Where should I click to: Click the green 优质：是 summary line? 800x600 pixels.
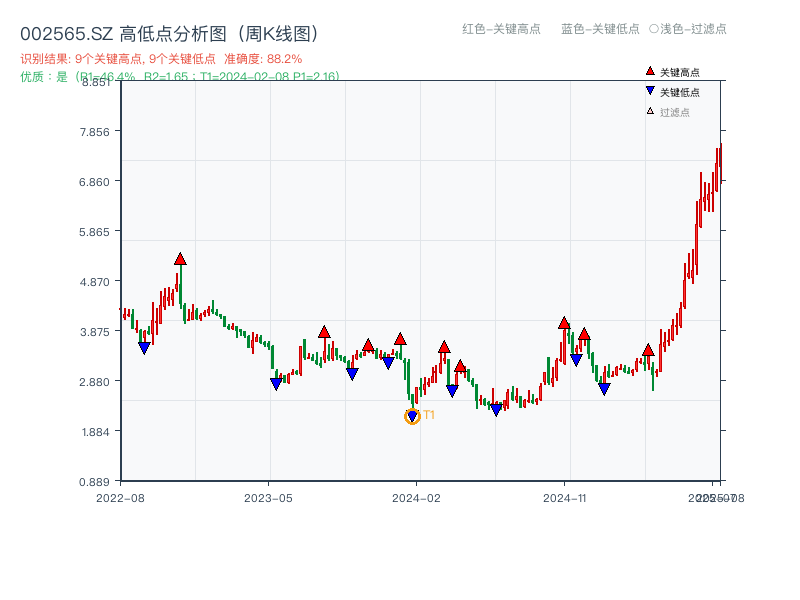coord(180,77)
